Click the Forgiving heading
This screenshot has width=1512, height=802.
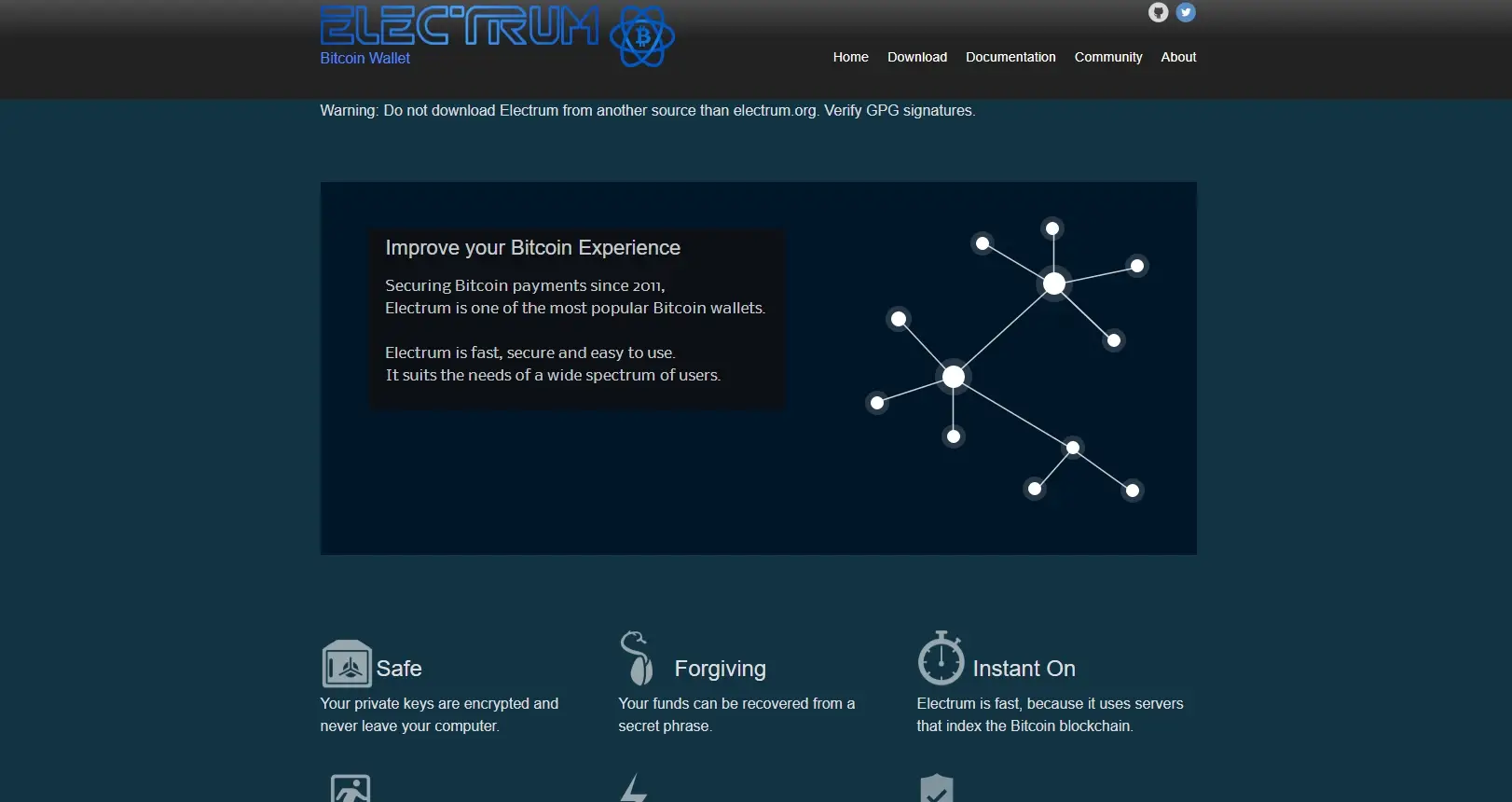[720, 669]
